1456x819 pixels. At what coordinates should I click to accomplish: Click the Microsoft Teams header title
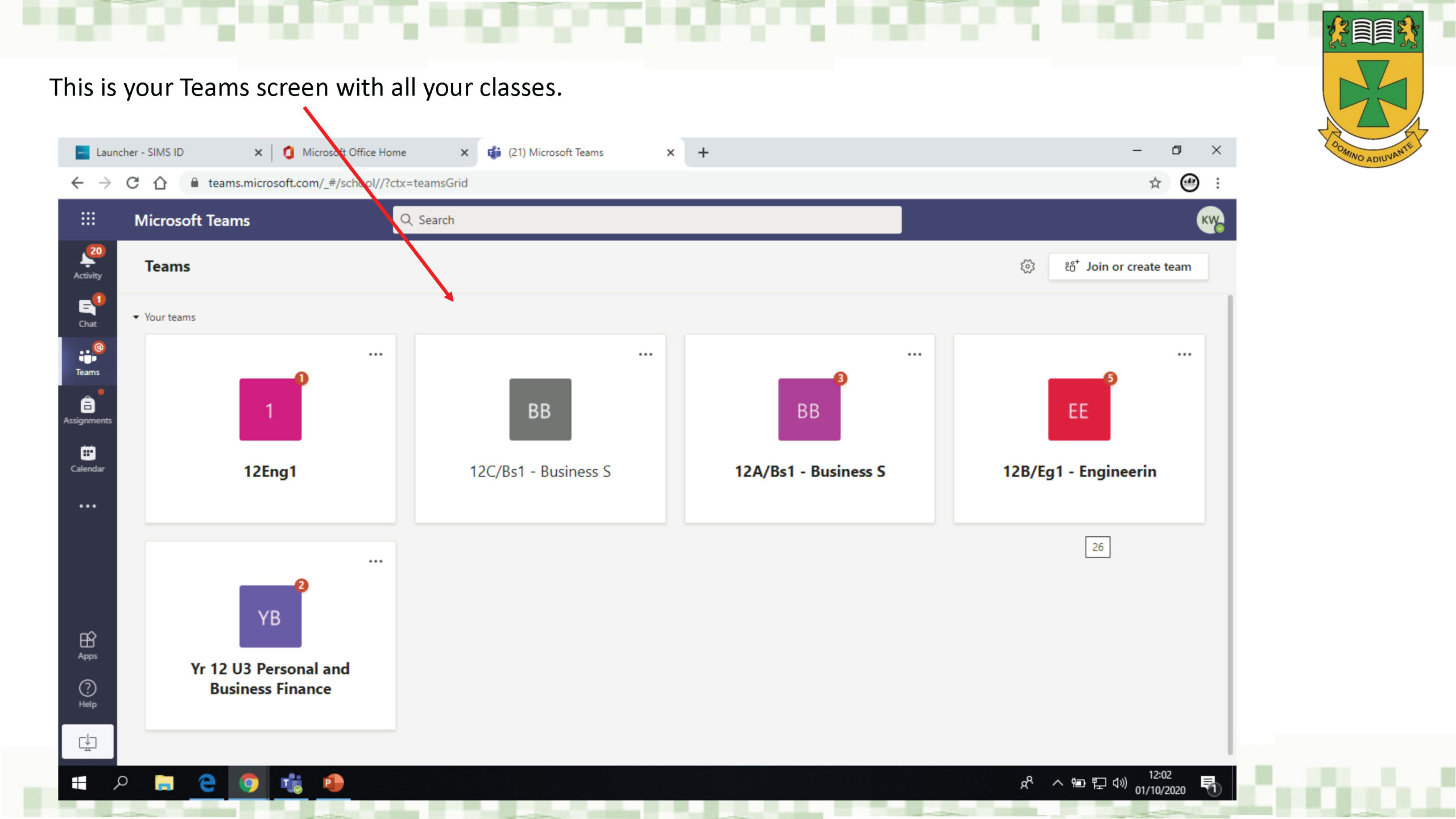192,221
